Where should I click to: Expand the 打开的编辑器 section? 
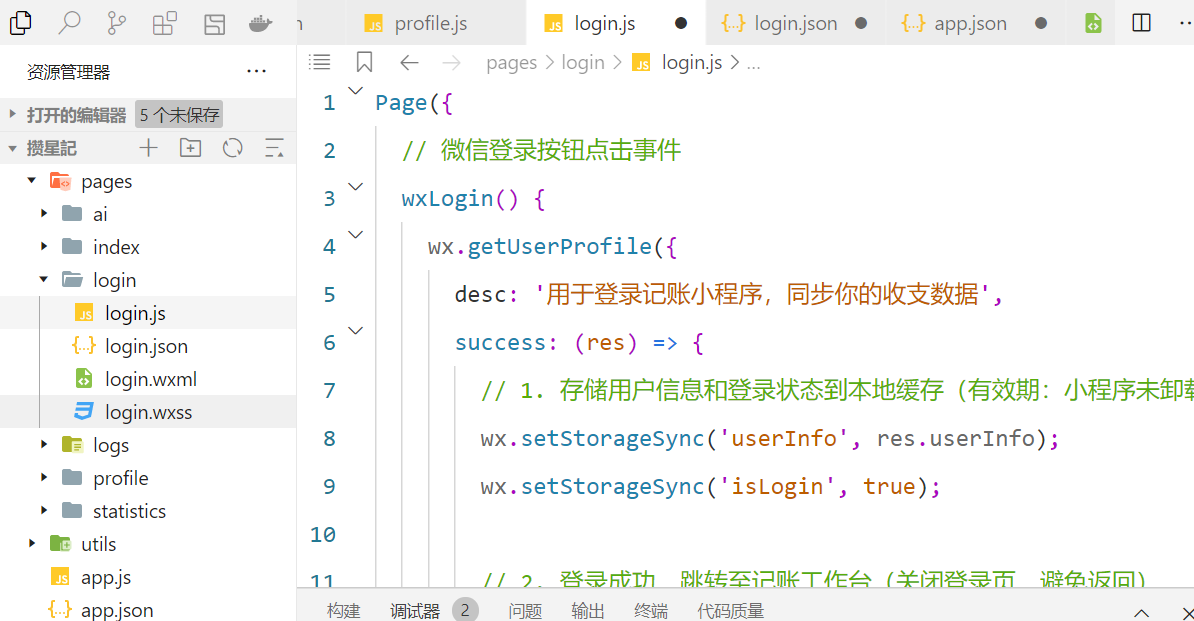pos(12,114)
